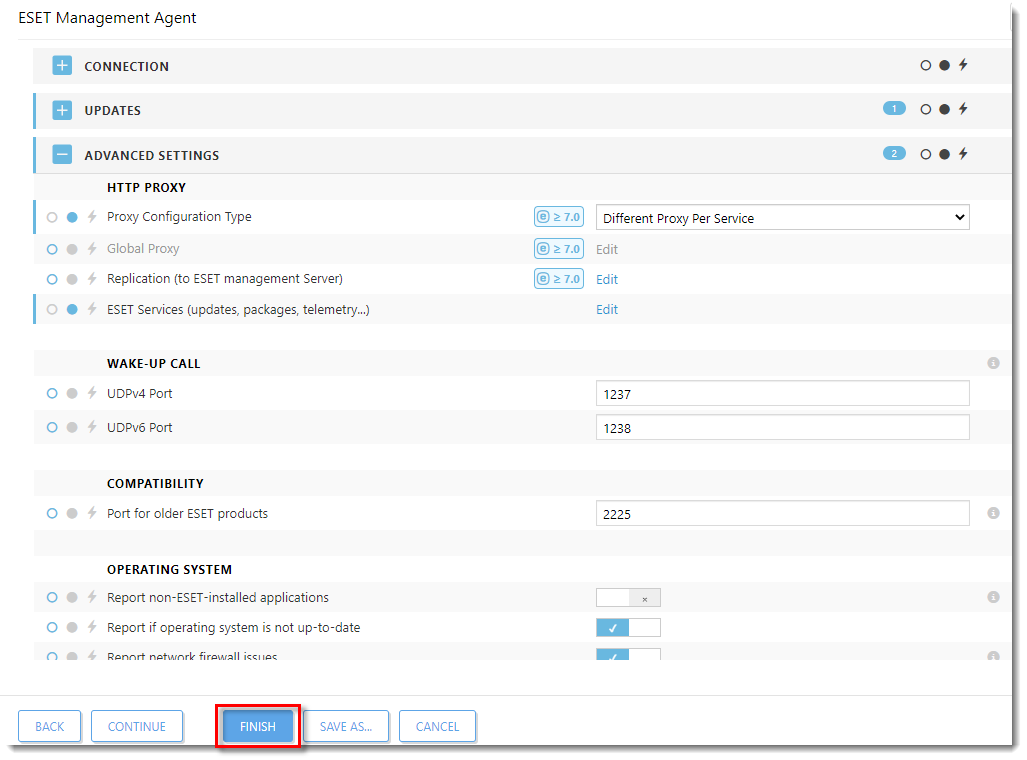Viewport: 1027px width, 760px height.
Task: Toggle Report if operating system not up-to-date switch
Action: pyautogui.click(x=628, y=628)
